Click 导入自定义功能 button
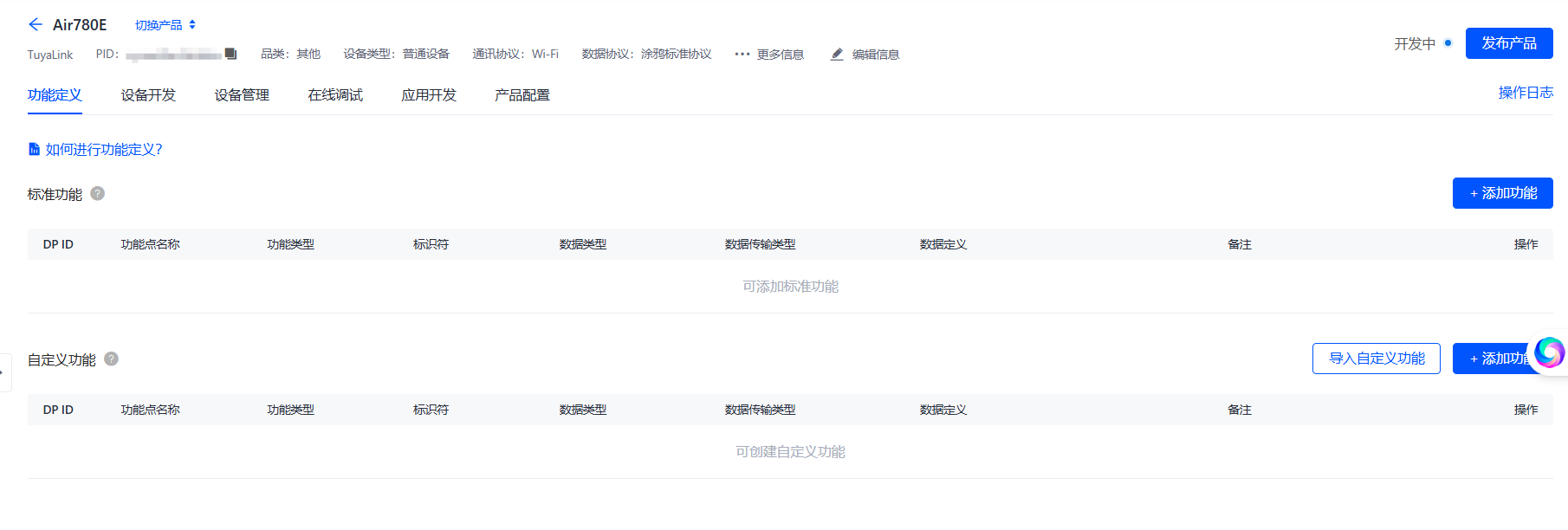 point(1377,359)
